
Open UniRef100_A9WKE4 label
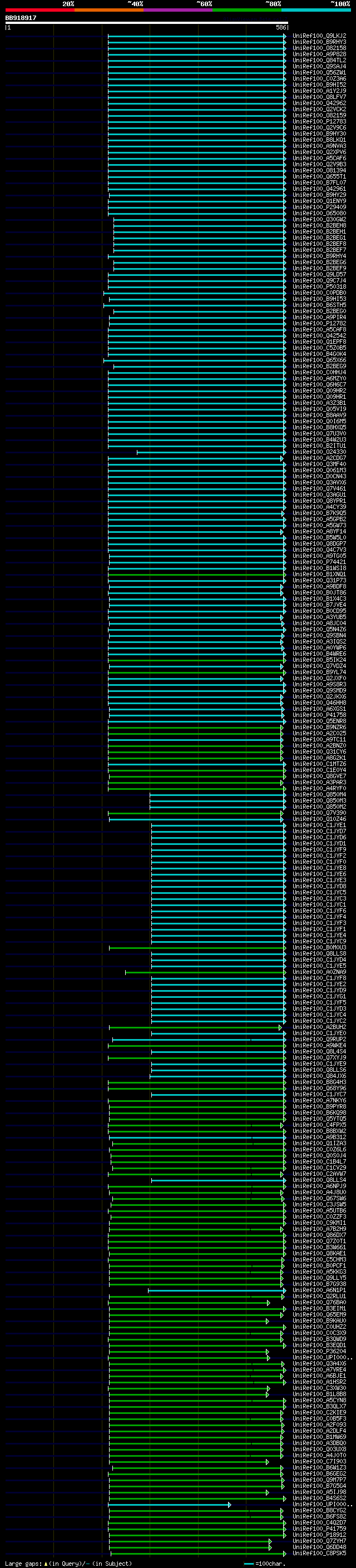point(319,1045)
